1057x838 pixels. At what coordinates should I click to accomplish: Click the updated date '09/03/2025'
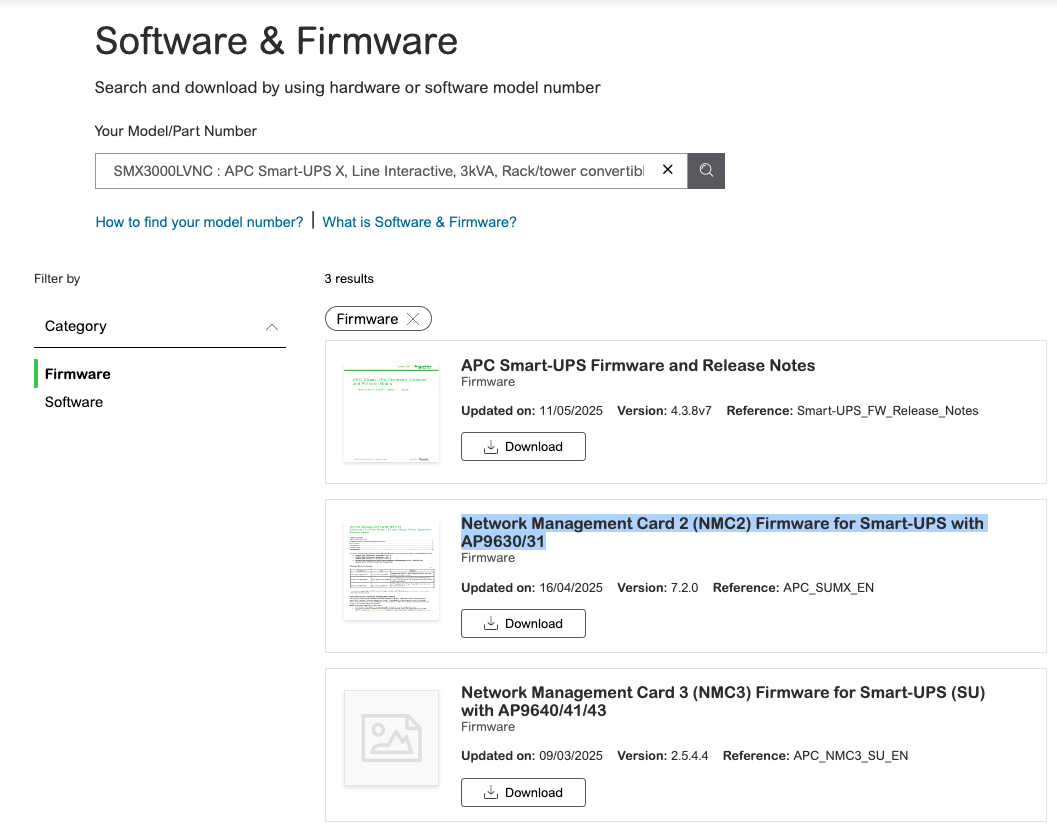(571, 756)
